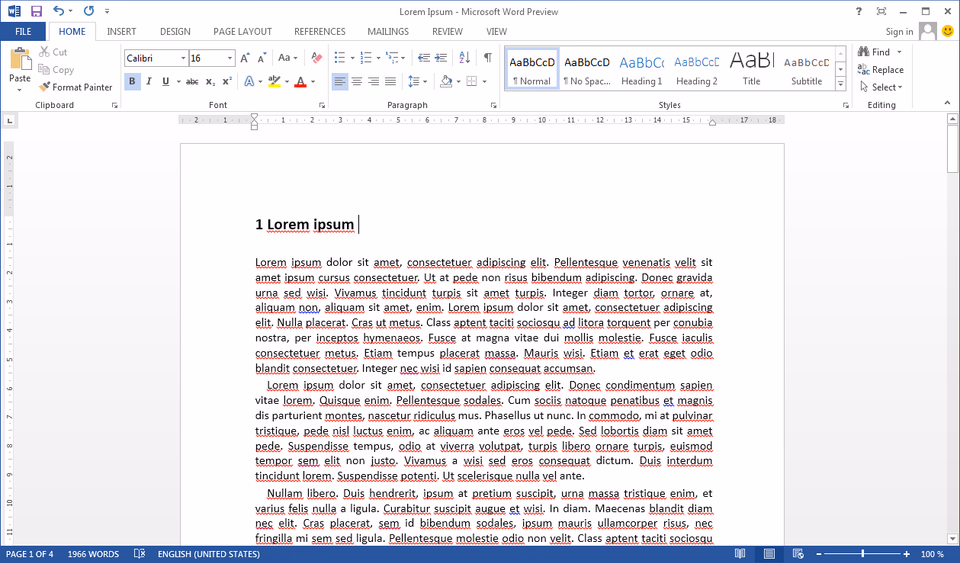Apply the Title style
960x563 pixels.
pyautogui.click(x=752, y=69)
